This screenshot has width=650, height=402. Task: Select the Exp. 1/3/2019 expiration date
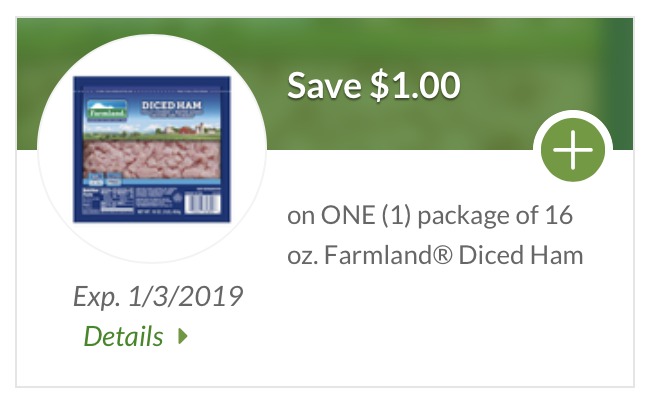click(x=158, y=298)
